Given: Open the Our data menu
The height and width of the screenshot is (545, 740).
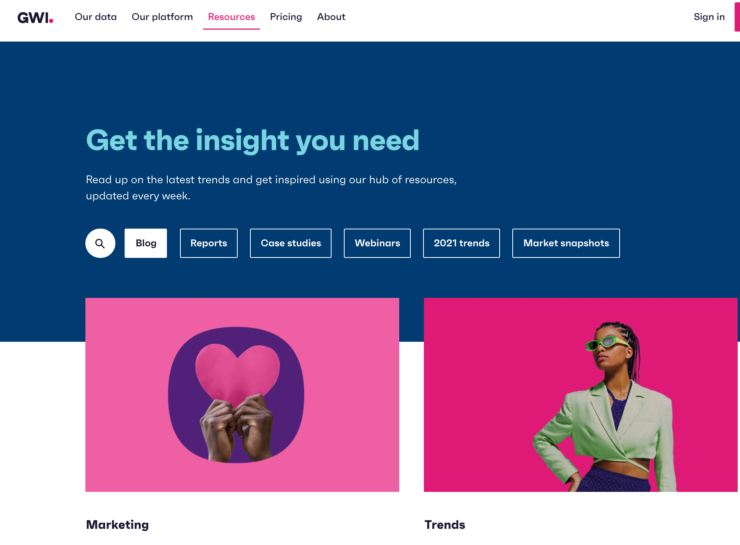Looking at the screenshot, I should click(96, 17).
